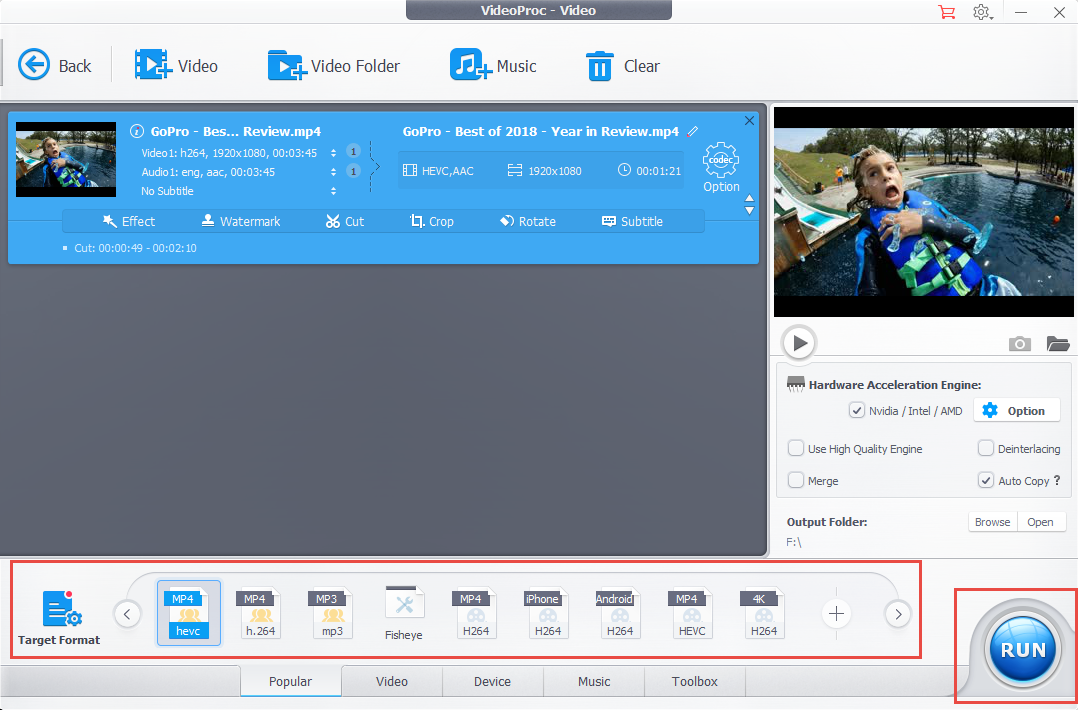This screenshot has height=710, width=1078.
Task: Click the source video thumbnail
Action: tap(66, 159)
